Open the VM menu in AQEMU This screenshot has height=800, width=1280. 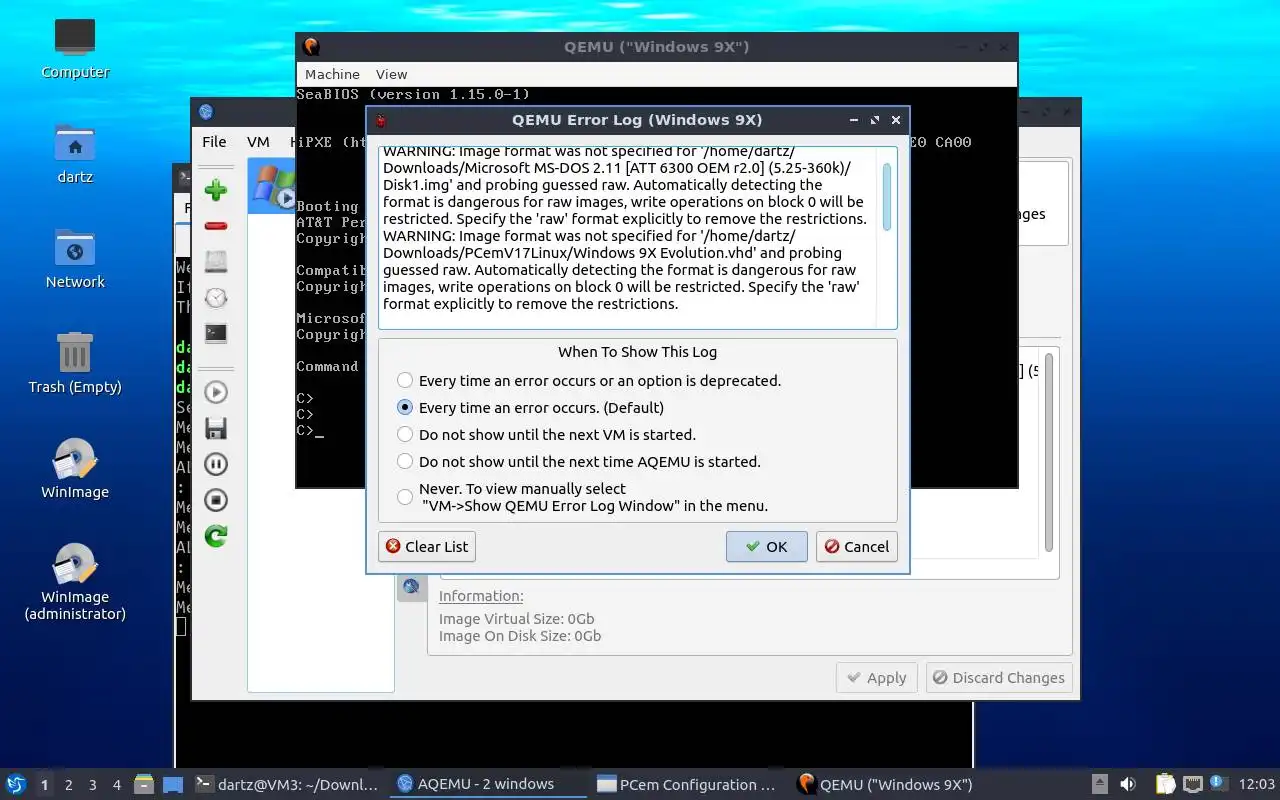pyautogui.click(x=258, y=142)
